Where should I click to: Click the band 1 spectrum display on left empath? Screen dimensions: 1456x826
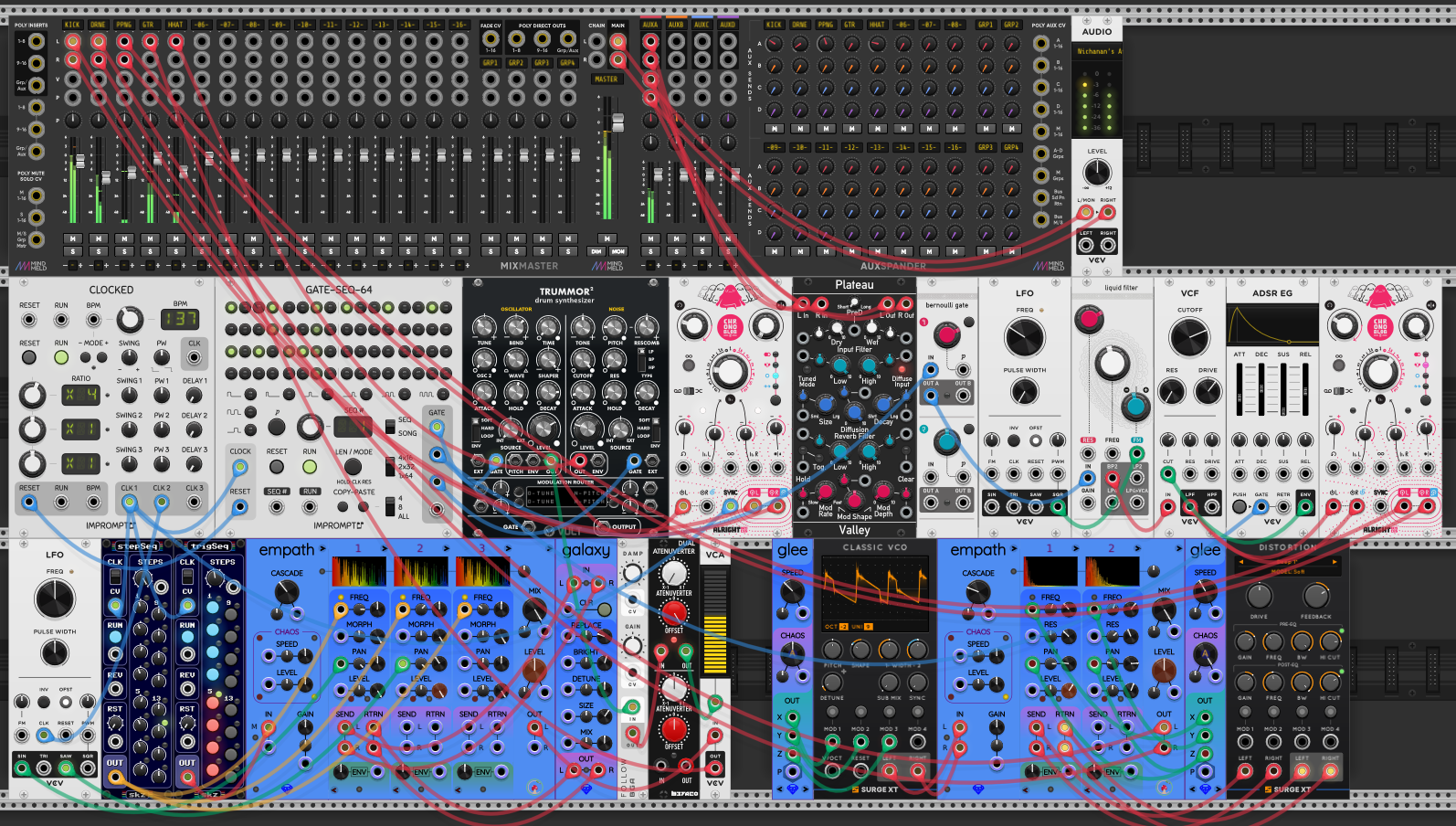click(x=359, y=572)
